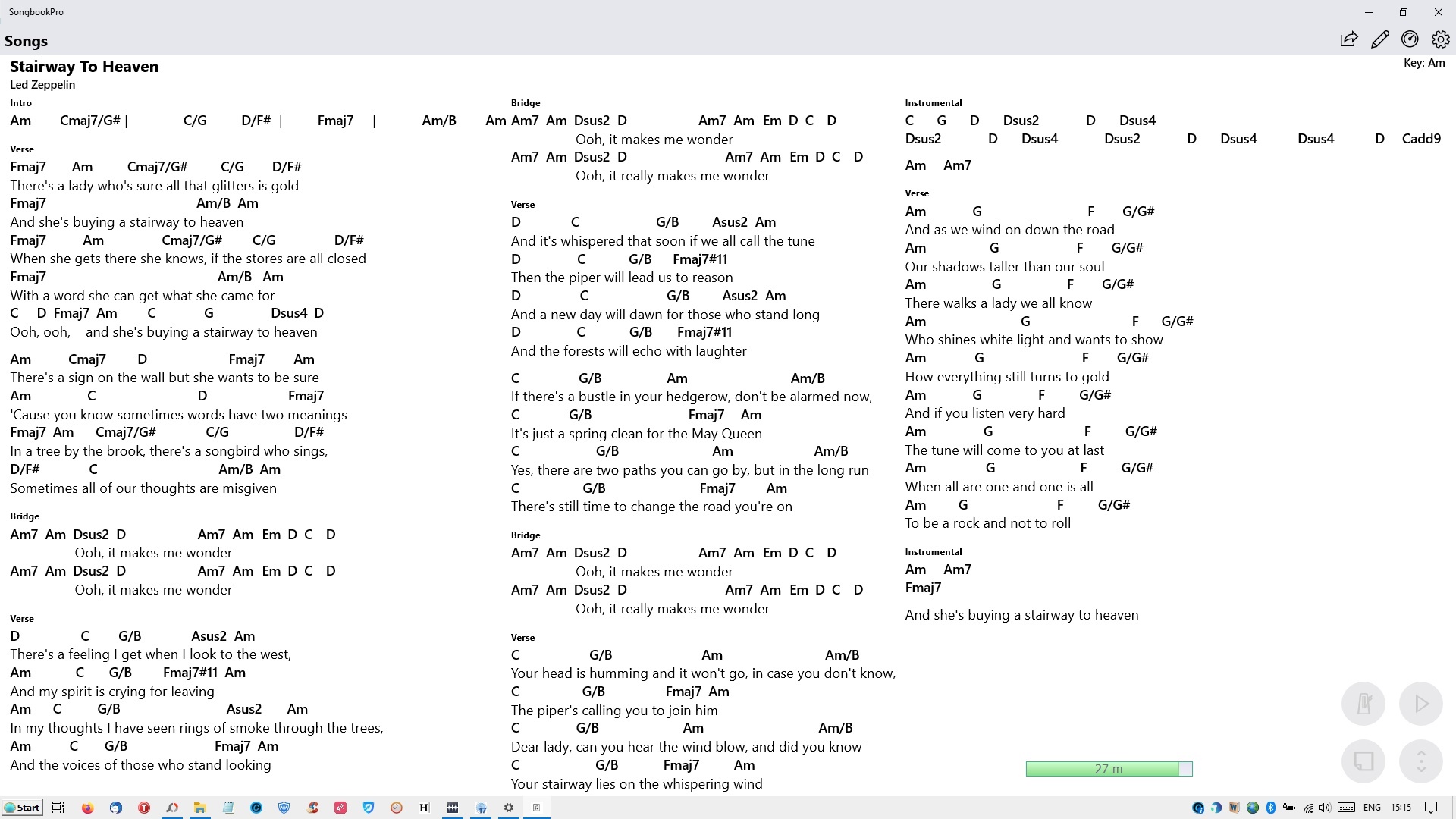
Task: Switch input language via ENG indicator
Action: [x=1372, y=808]
